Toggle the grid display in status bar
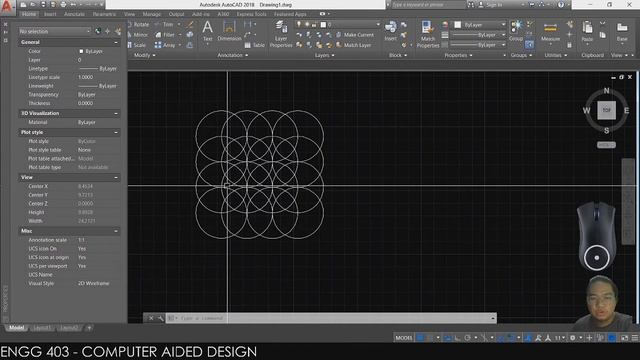 coord(420,338)
